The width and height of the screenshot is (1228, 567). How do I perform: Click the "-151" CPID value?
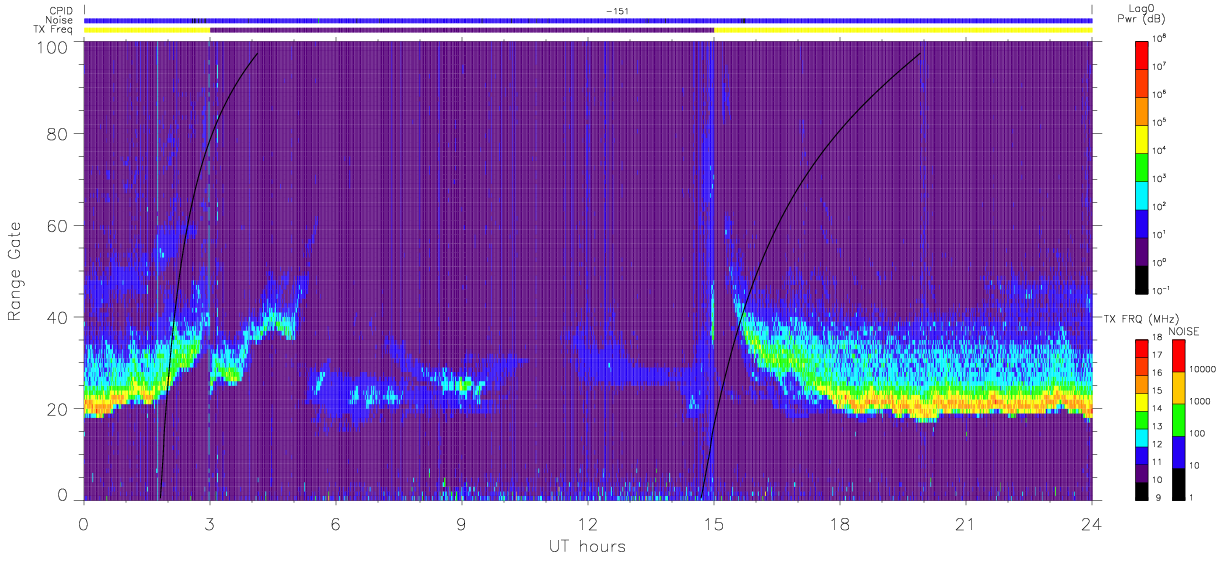tap(616, 10)
